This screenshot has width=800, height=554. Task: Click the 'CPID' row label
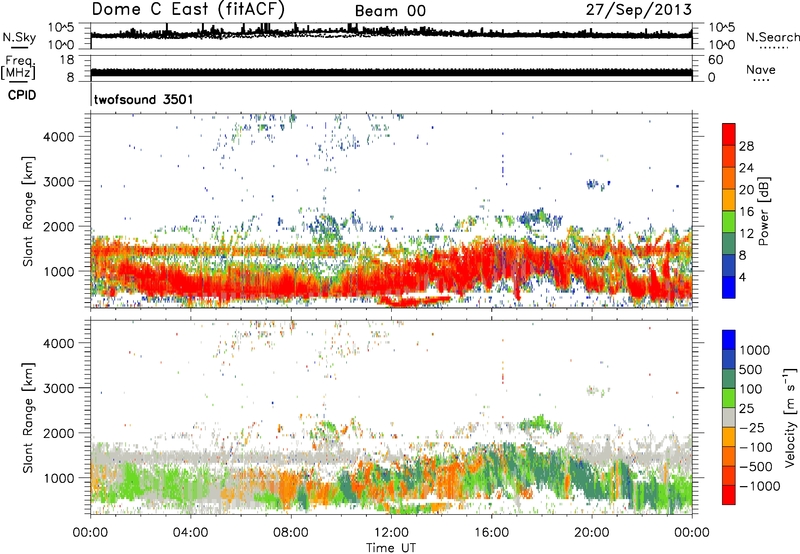[22, 95]
